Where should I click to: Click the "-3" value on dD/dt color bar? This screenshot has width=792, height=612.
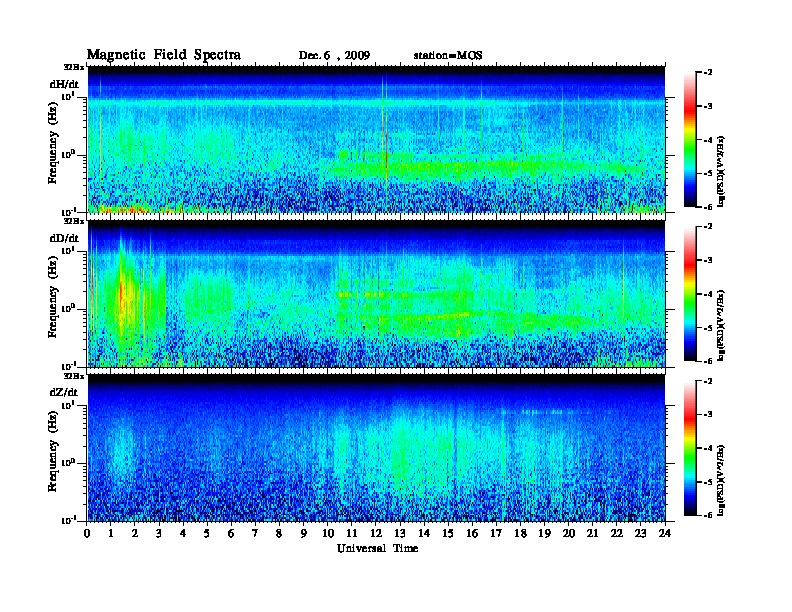(x=708, y=260)
